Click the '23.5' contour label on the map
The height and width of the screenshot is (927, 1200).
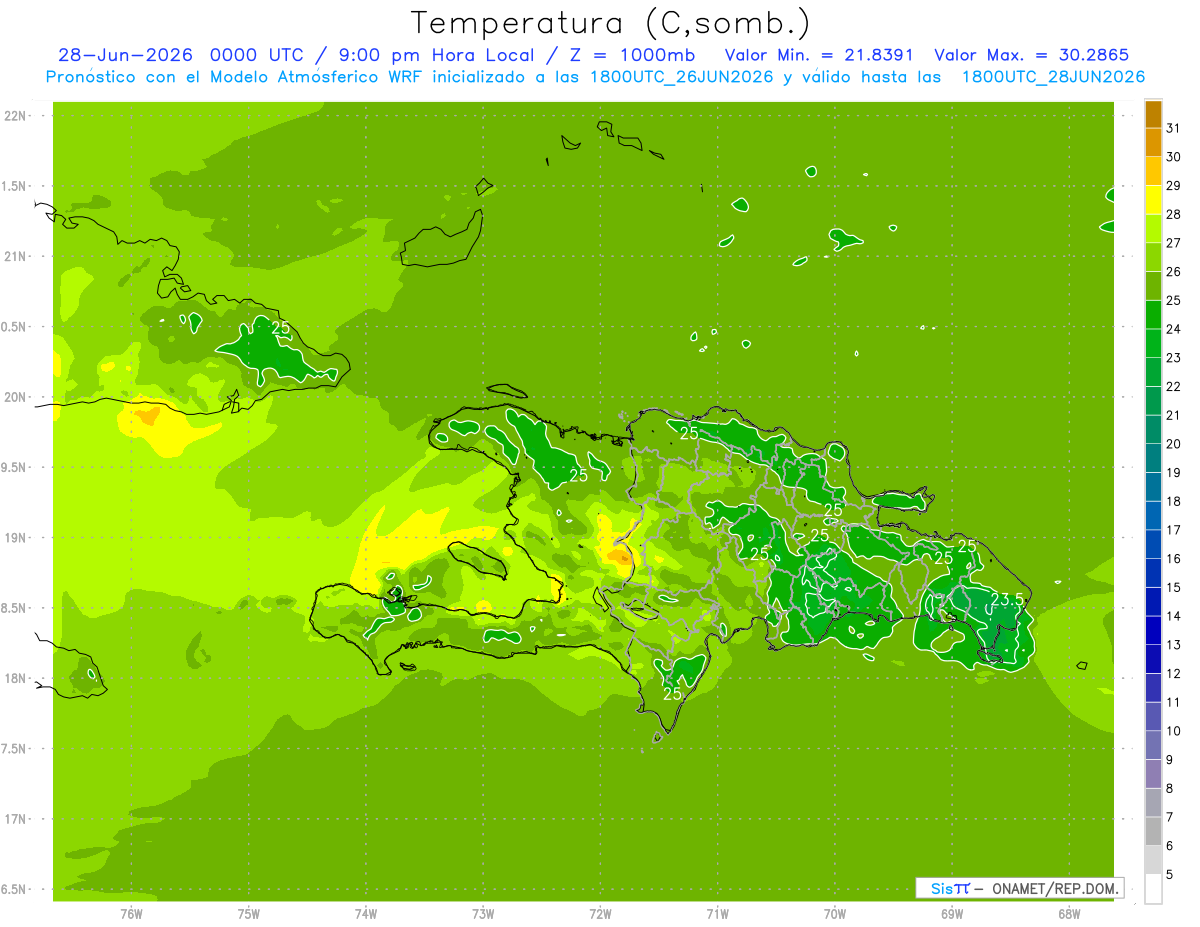1007,599
